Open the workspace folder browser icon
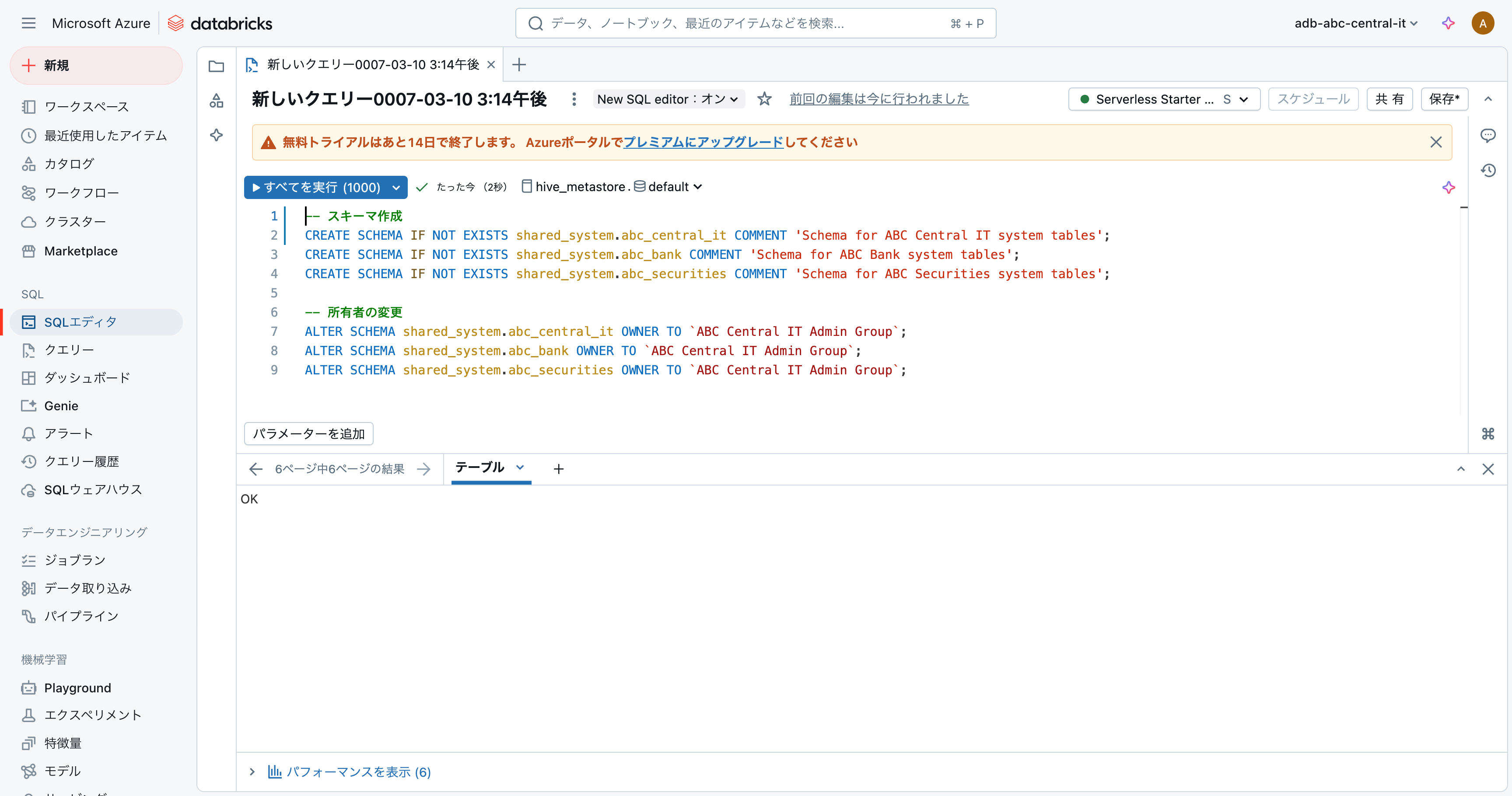 pos(216,66)
